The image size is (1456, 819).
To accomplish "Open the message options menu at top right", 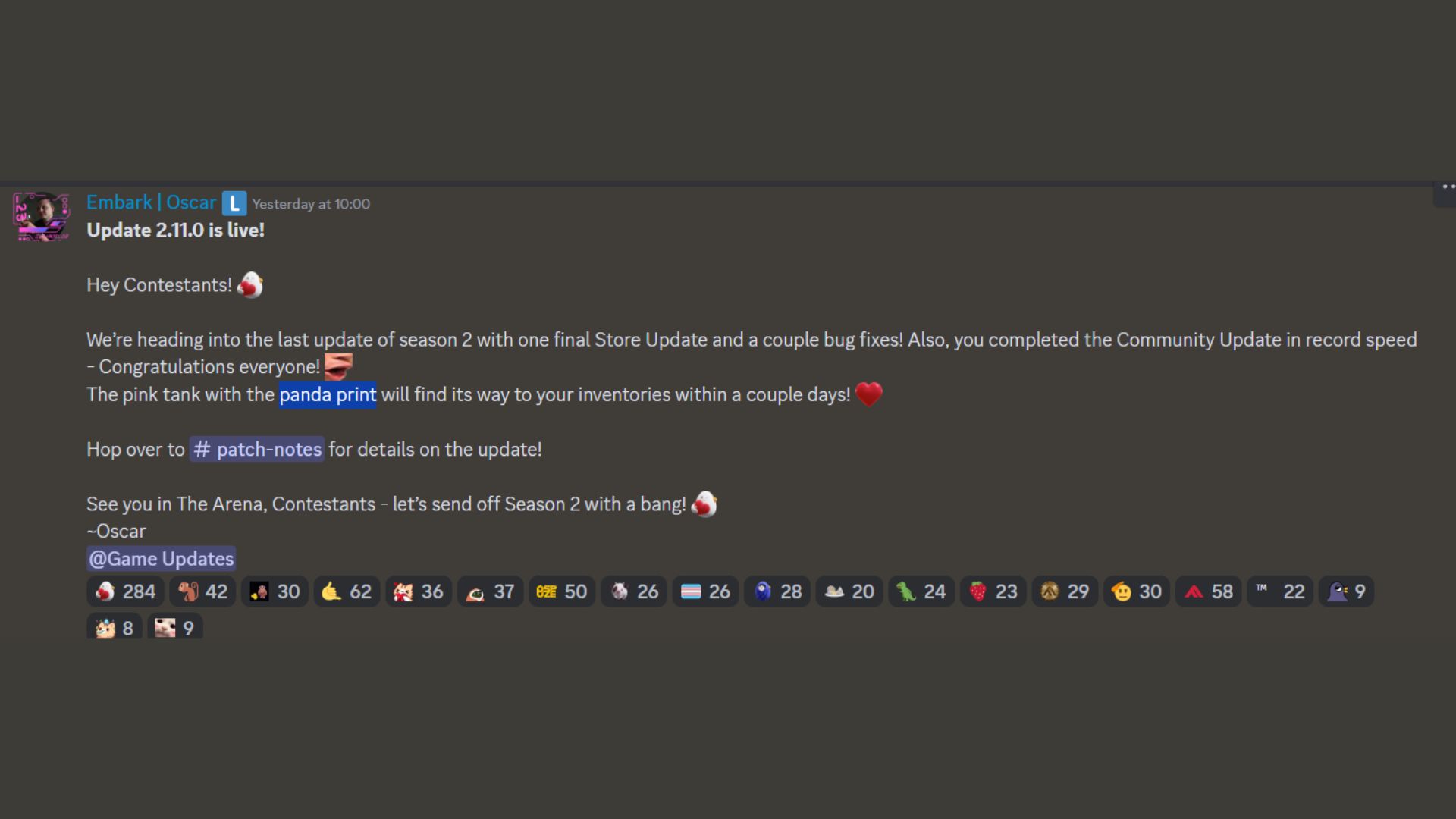I will point(1447,187).
